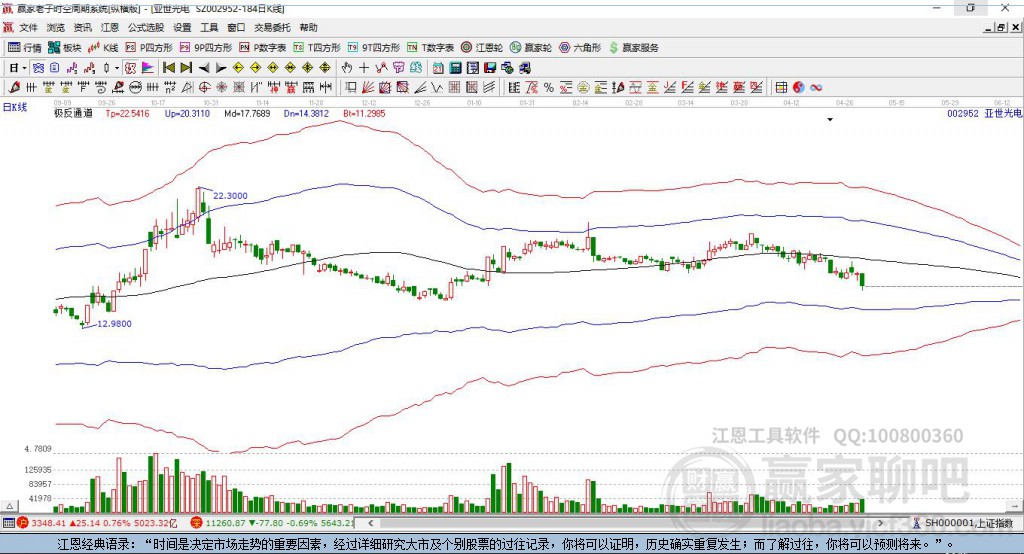Open the 交易委托 menu
The image size is (1024, 554).
click(x=272, y=27)
